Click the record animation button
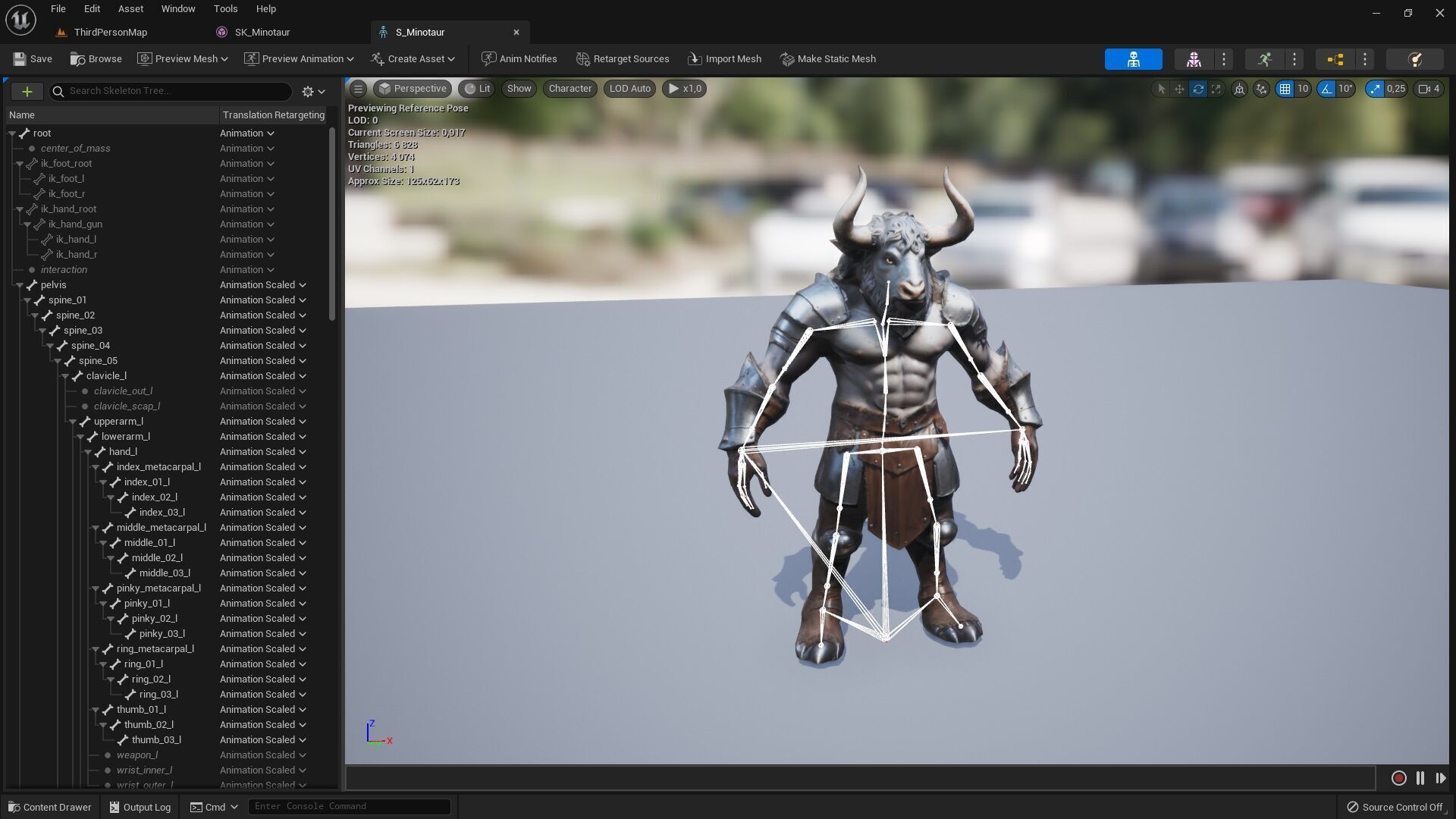The image size is (1456, 819). click(1399, 778)
